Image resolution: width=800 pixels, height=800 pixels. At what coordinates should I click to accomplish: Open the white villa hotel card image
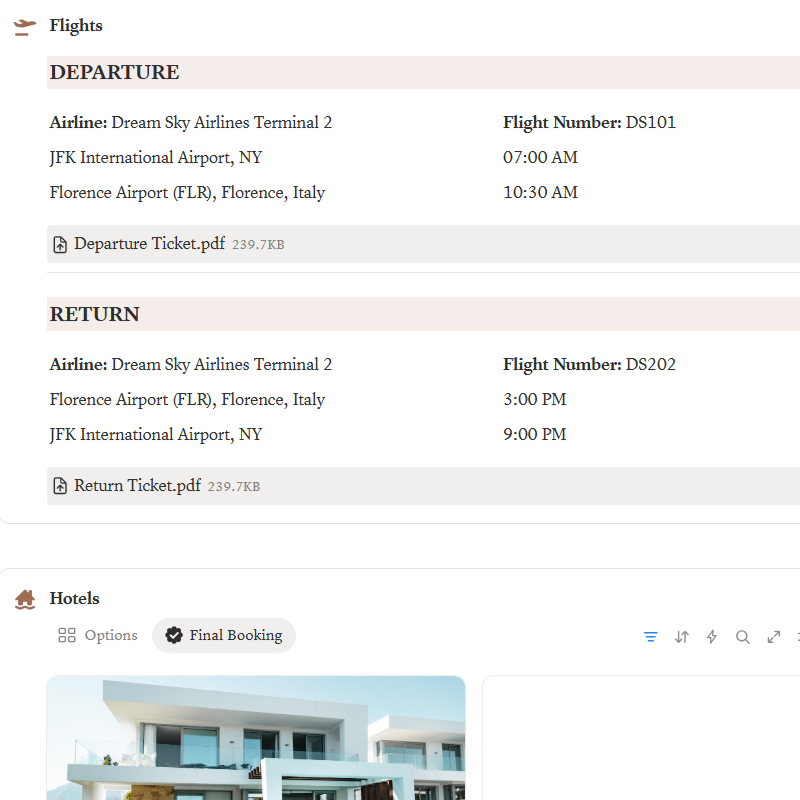coord(256,738)
